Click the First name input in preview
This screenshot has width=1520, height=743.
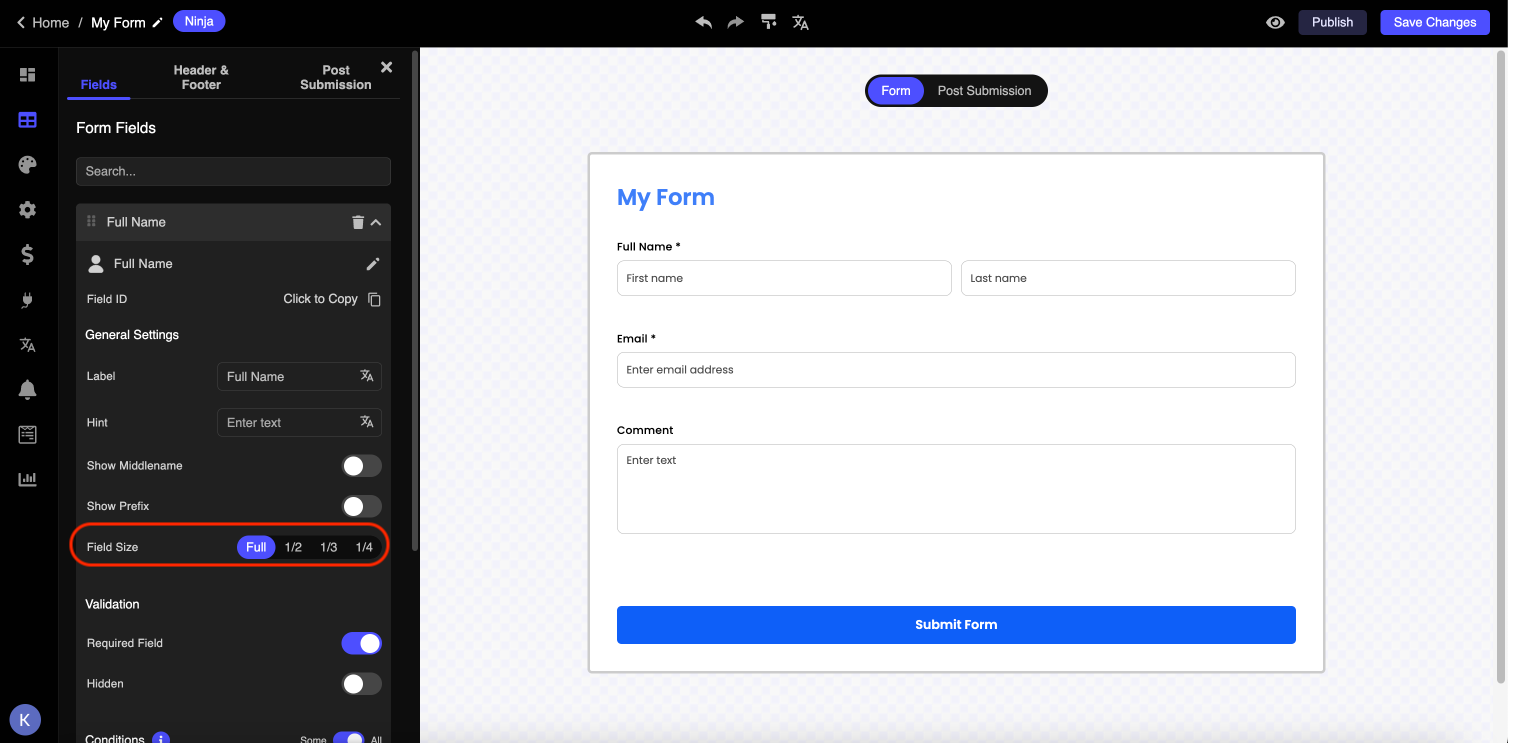[784, 278]
